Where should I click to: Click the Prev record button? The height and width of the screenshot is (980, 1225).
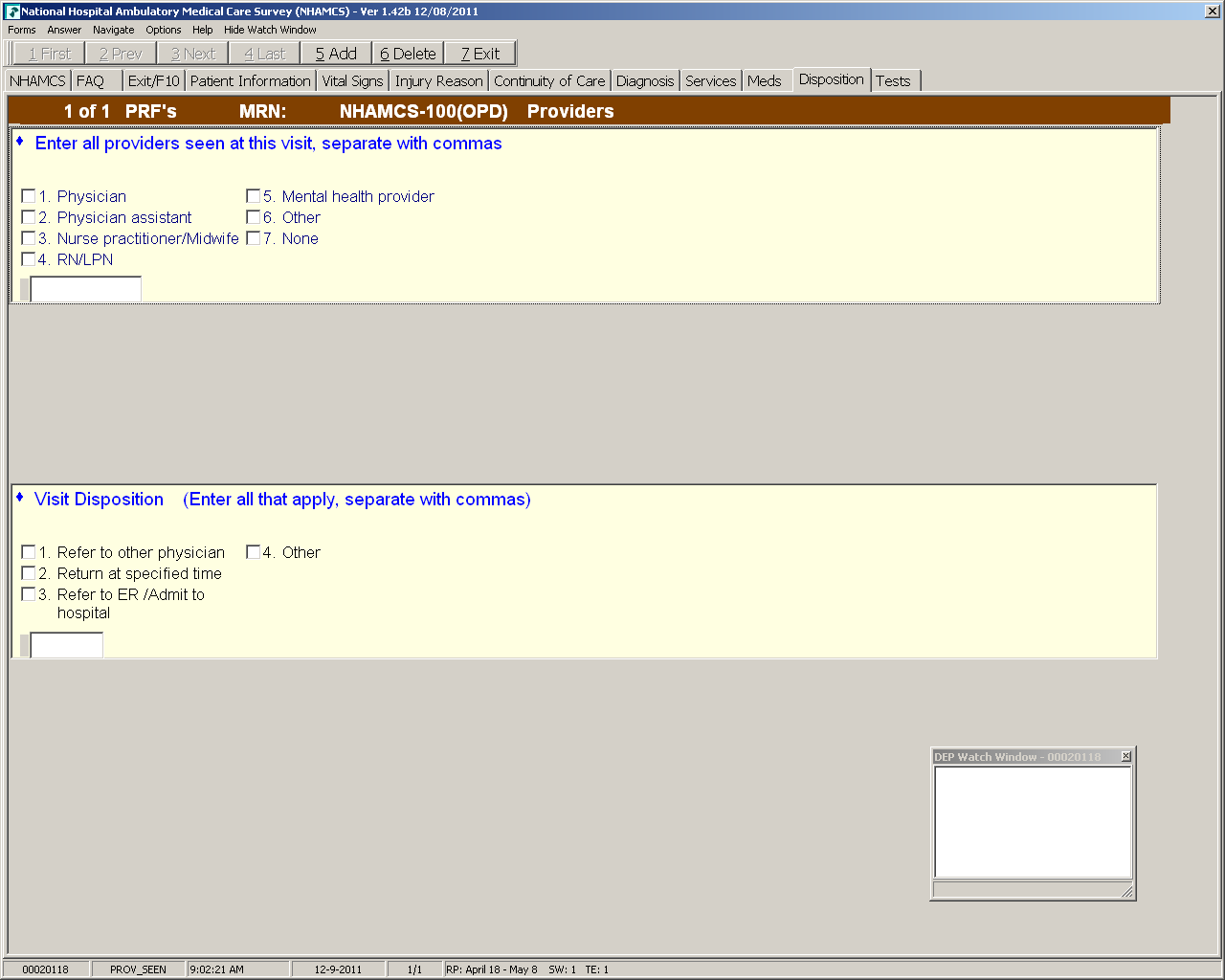tap(121, 54)
